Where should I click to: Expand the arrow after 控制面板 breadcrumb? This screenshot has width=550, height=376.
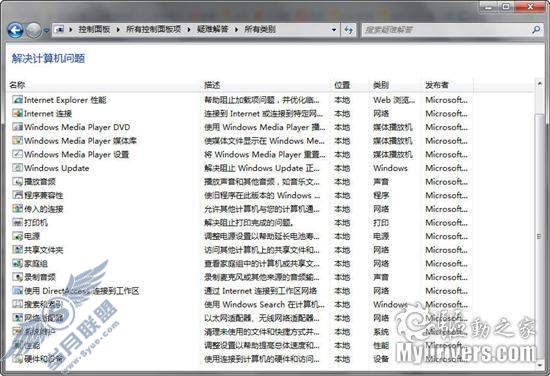pyautogui.click(x=118, y=29)
